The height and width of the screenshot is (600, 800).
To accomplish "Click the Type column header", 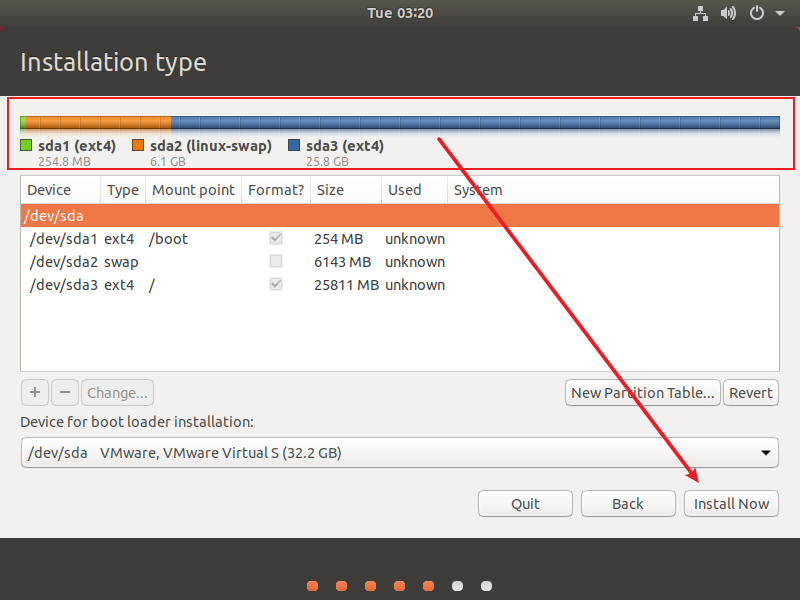I will (x=123, y=190).
